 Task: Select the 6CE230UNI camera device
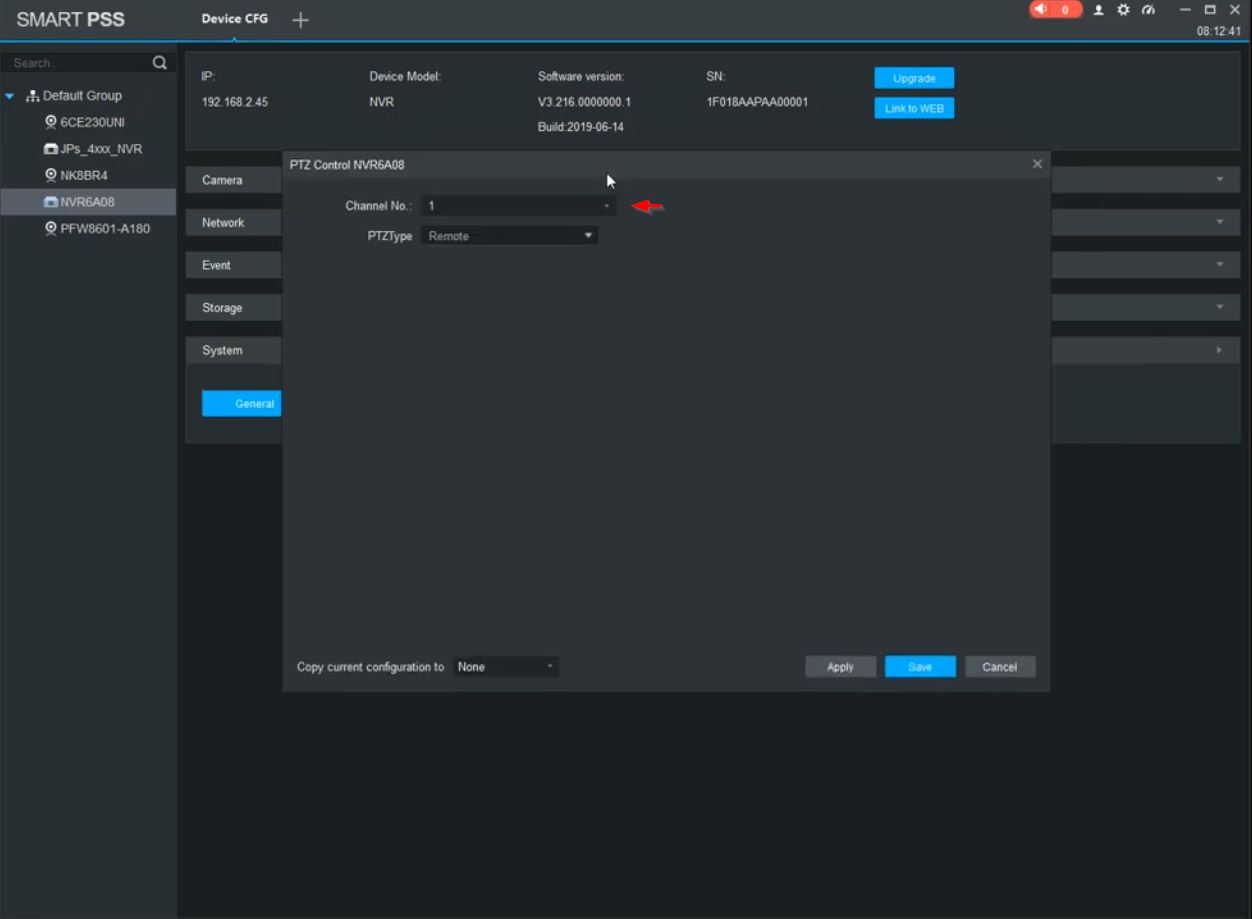point(92,122)
